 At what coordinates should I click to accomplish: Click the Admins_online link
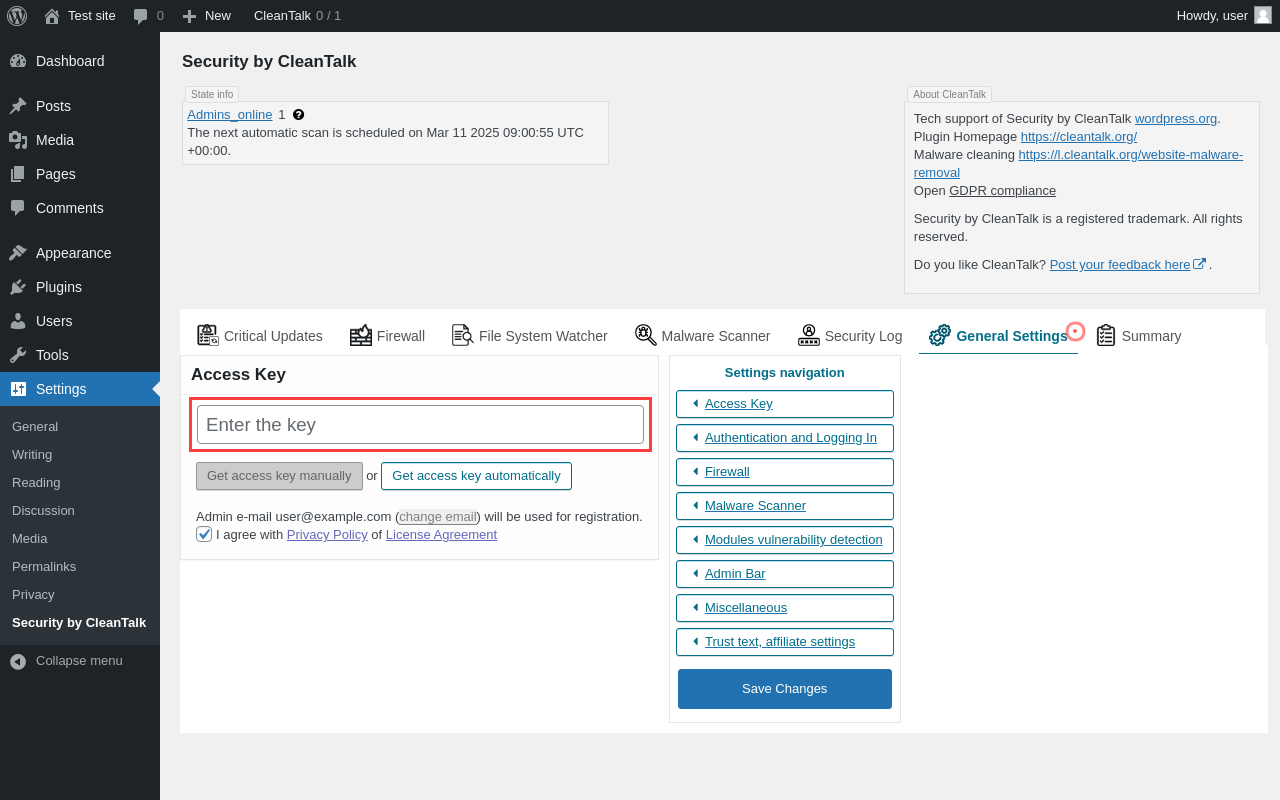(229, 114)
